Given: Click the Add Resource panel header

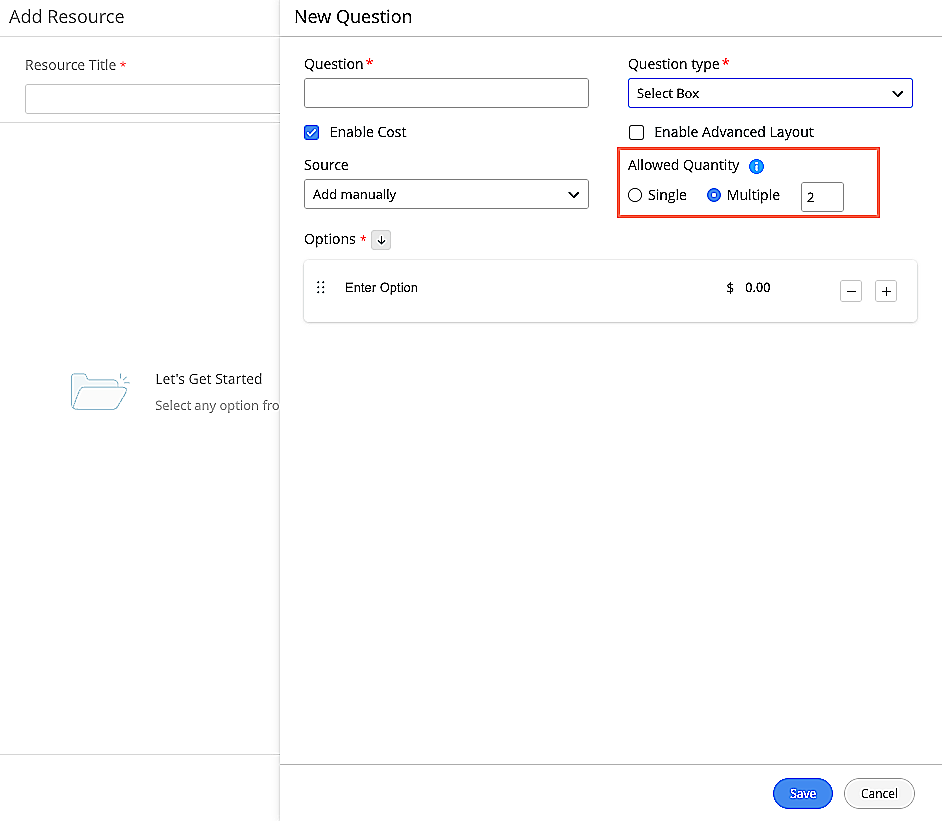Looking at the screenshot, I should point(66,17).
